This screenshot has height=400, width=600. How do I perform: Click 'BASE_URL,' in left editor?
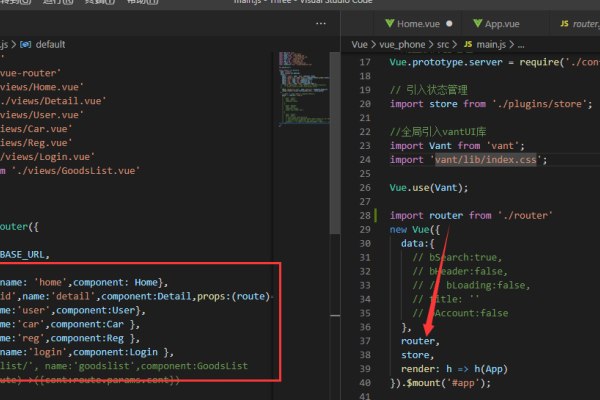[x=24, y=255]
